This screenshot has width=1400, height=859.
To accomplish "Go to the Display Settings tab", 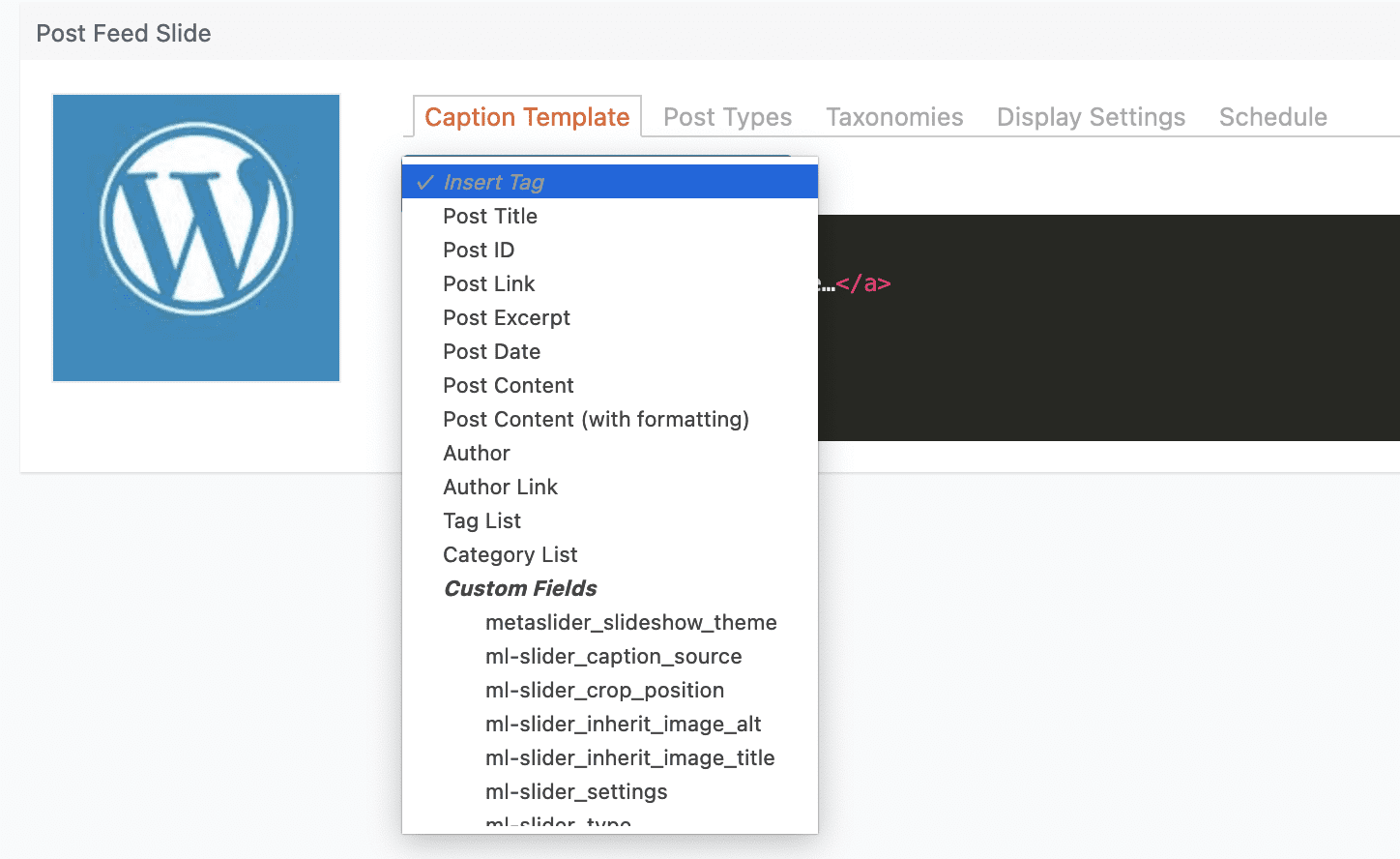I will coord(1091,117).
